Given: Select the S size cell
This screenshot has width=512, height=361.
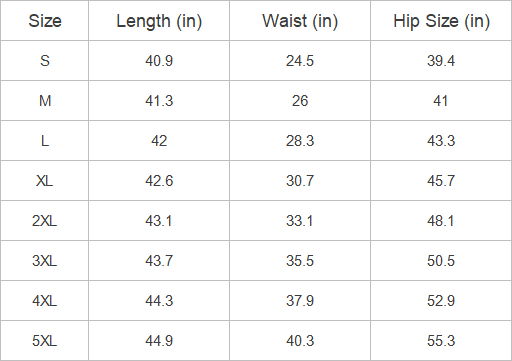Looking at the screenshot, I should pyautogui.click(x=45, y=61).
